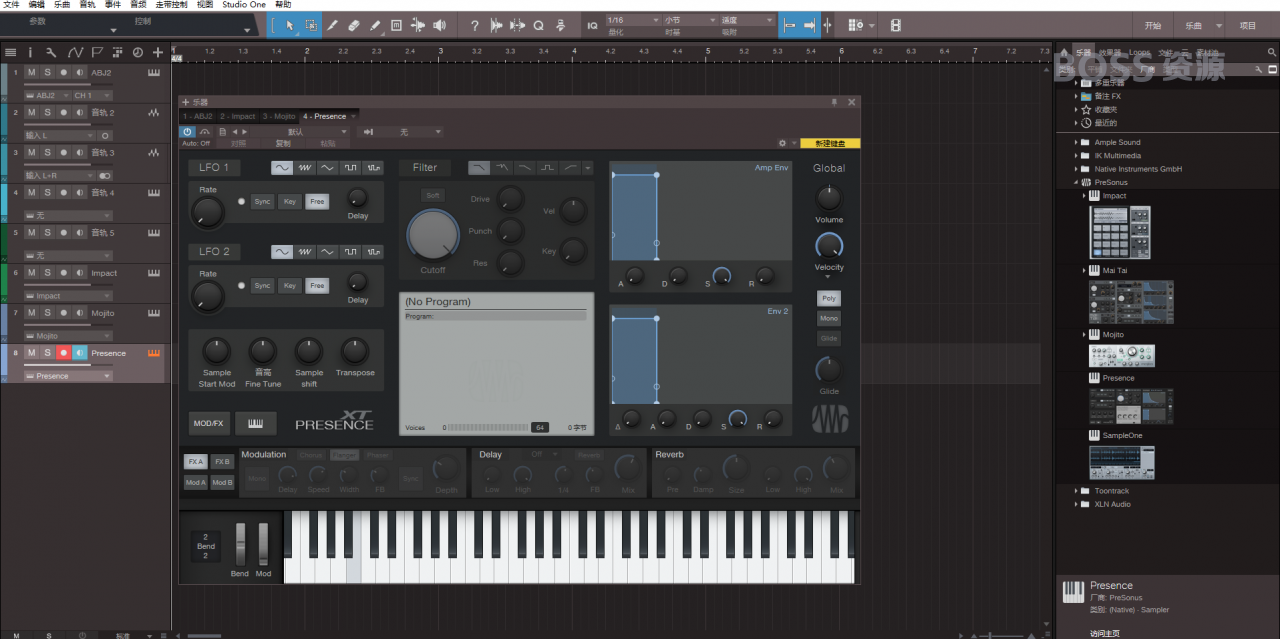Open the preset dropdown showing 默认
This screenshot has height=639, width=1280.
point(302,132)
